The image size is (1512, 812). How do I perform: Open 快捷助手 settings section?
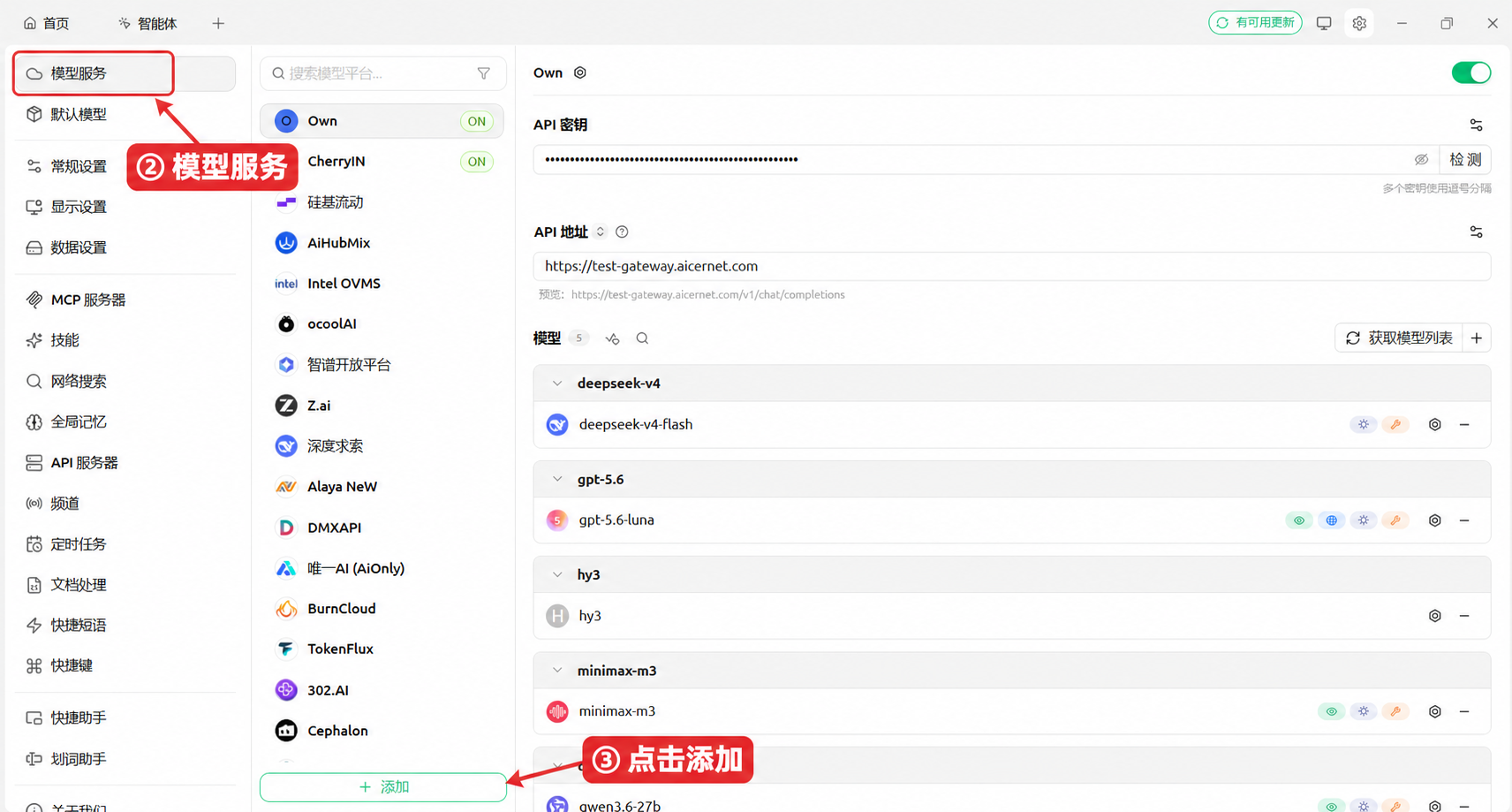coord(125,717)
